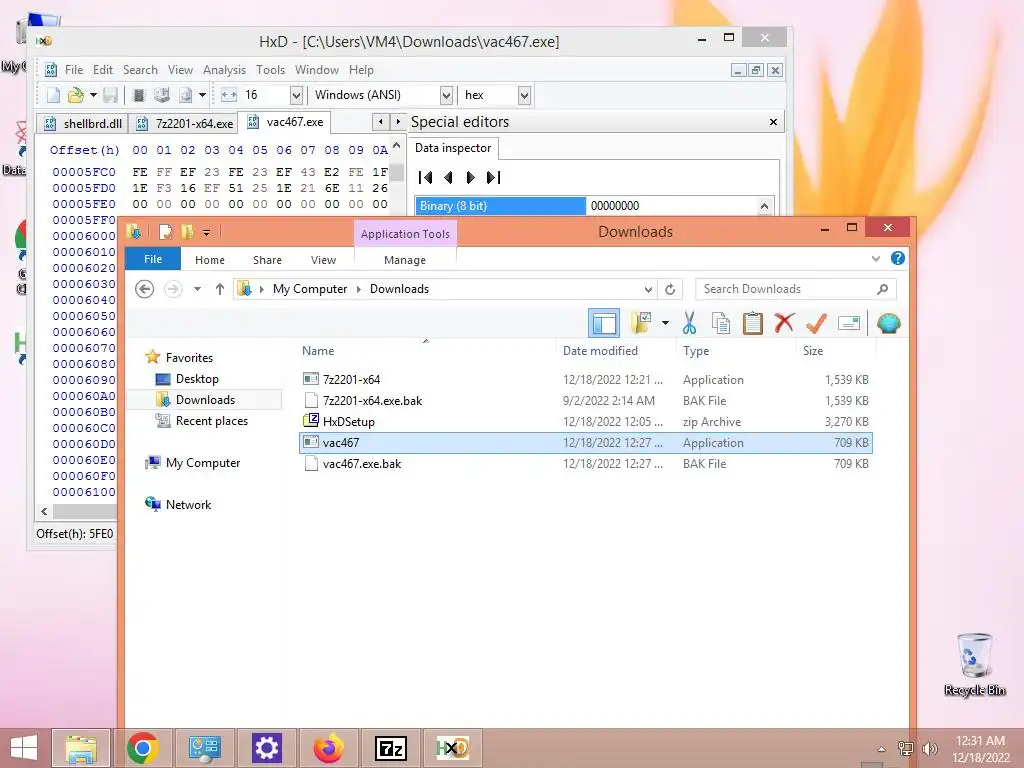Click Refresh button beside address bar
Screen dimensions: 1024x768
(670, 289)
